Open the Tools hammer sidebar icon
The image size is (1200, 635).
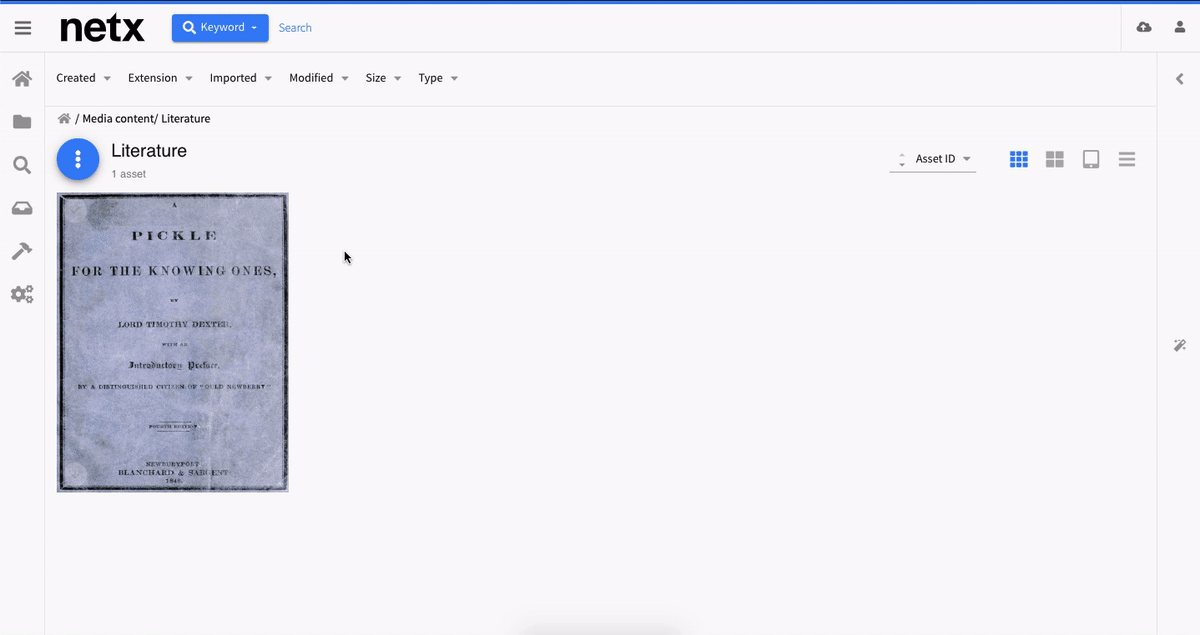(22, 251)
